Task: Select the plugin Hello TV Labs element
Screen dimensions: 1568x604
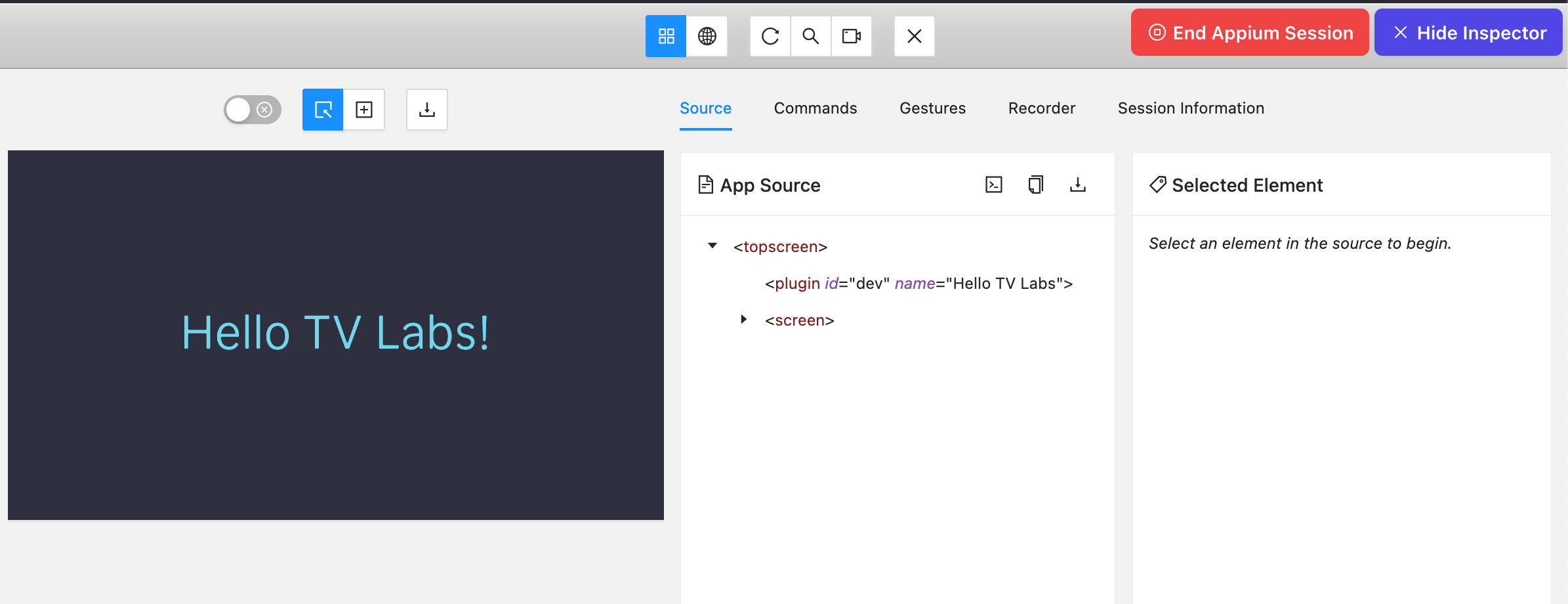Action: (918, 284)
